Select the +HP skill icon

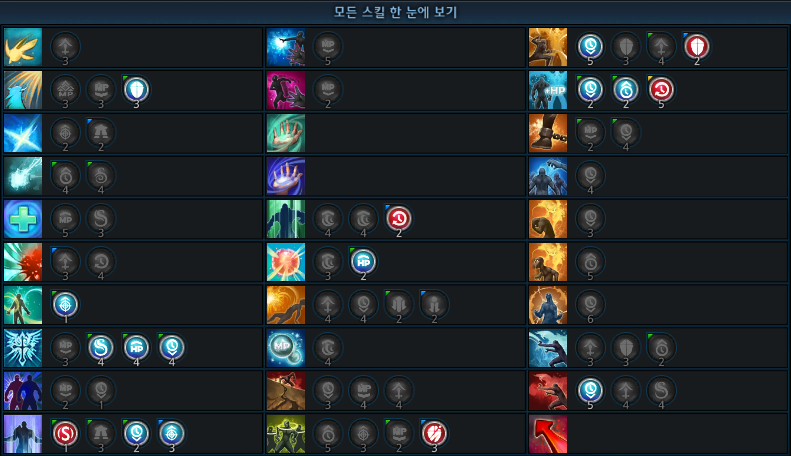(x=548, y=90)
